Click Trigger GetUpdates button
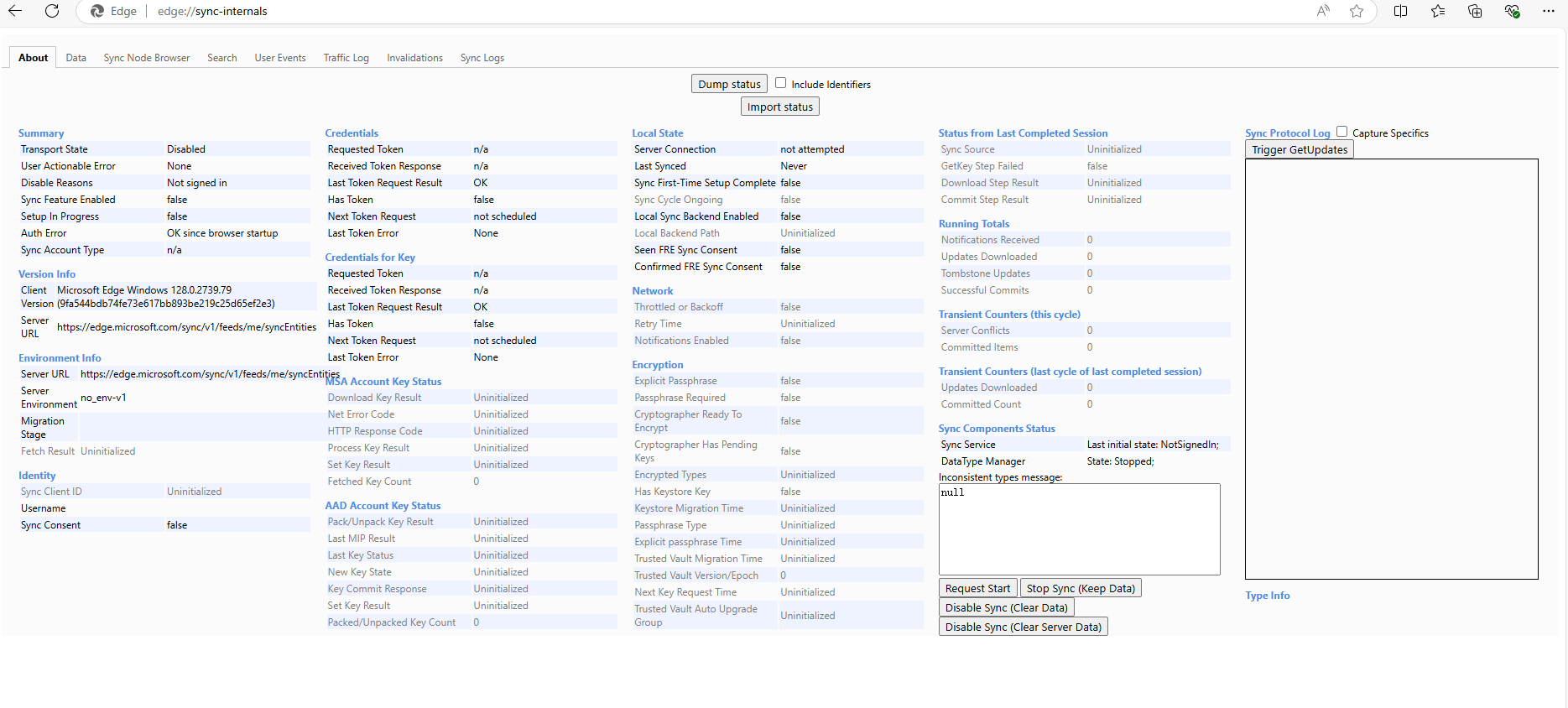 coord(1300,149)
